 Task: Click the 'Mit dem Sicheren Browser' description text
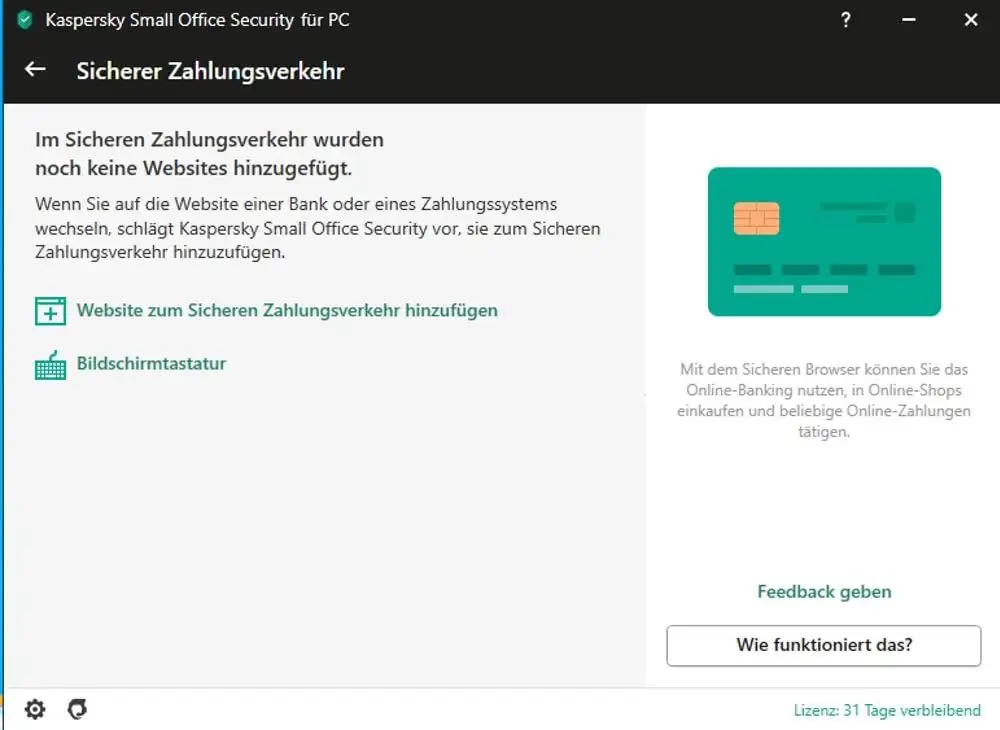824,401
